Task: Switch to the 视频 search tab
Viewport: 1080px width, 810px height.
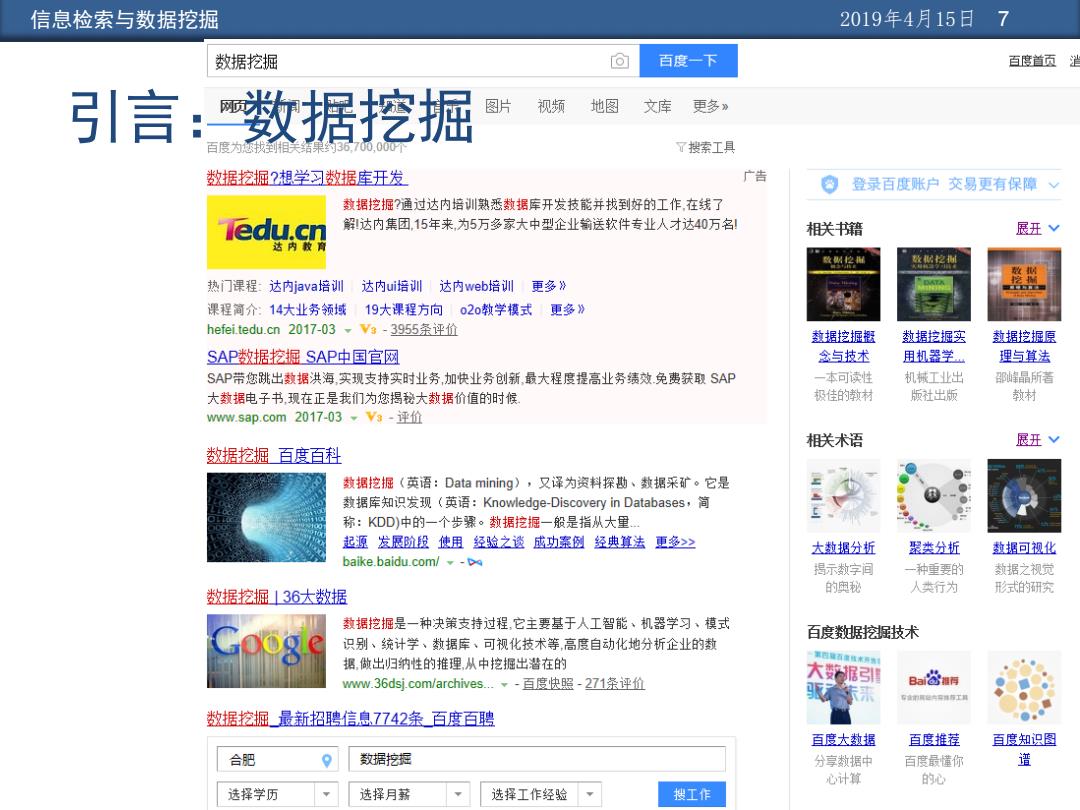Action: click(551, 106)
